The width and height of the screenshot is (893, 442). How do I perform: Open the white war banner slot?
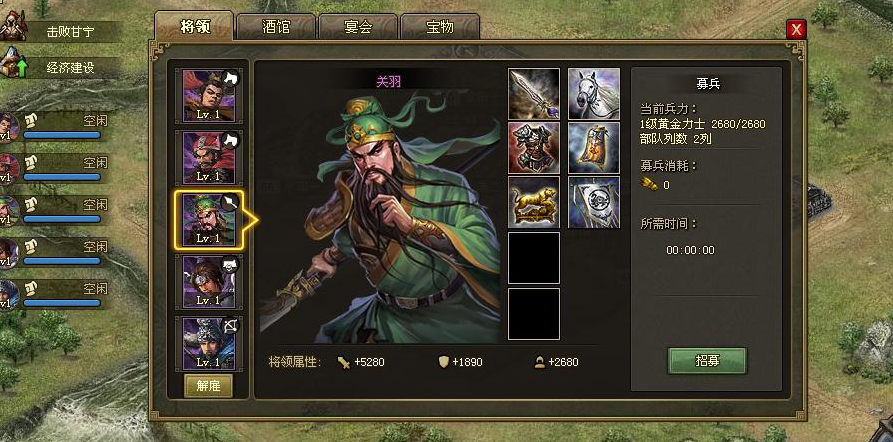click(x=594, y=202)
